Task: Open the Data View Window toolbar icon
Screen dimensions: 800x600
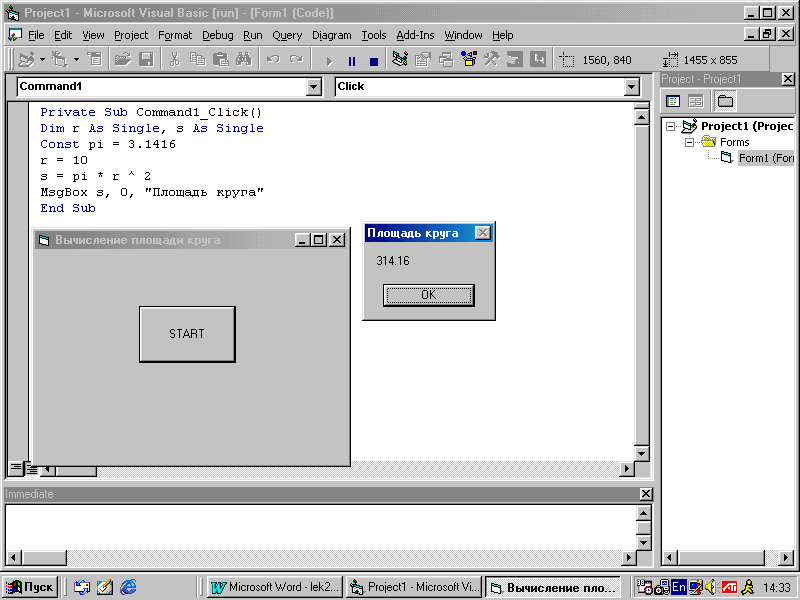Action: click(515, 60)
